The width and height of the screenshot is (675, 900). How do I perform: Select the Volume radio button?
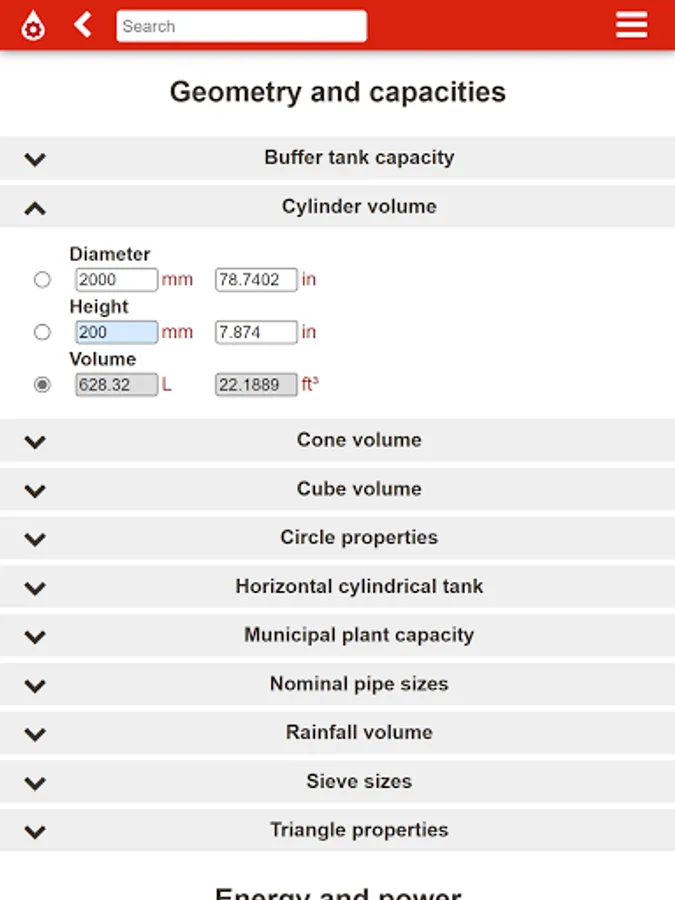[42, 384]
